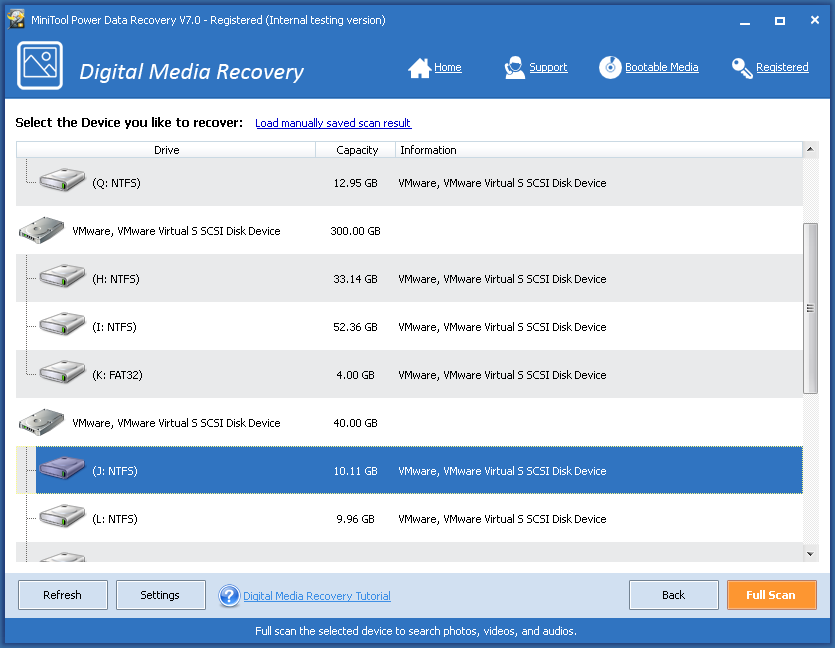
Task: Select the (K: FAT32) partition row
Action: pos(410,374)
